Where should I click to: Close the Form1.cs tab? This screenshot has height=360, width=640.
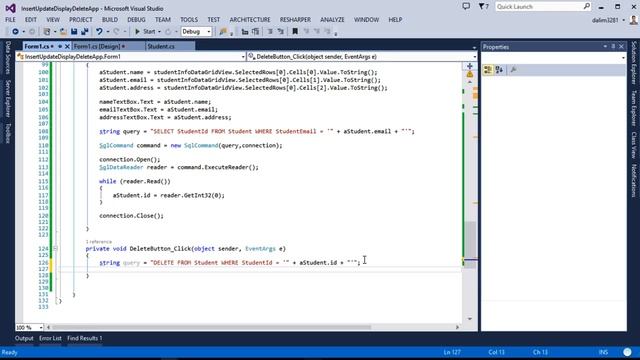click(x=67, y=47)
